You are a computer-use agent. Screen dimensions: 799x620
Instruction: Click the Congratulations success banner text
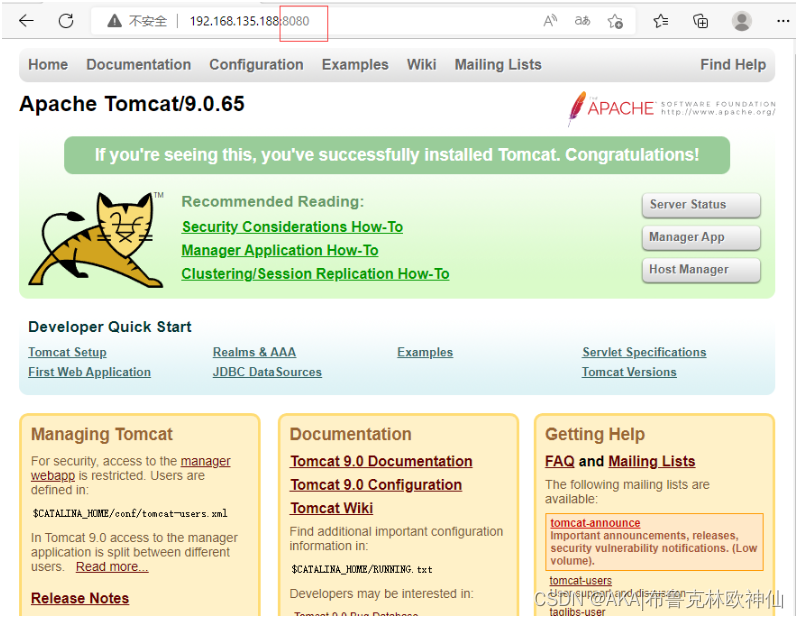tap(397, 155)
